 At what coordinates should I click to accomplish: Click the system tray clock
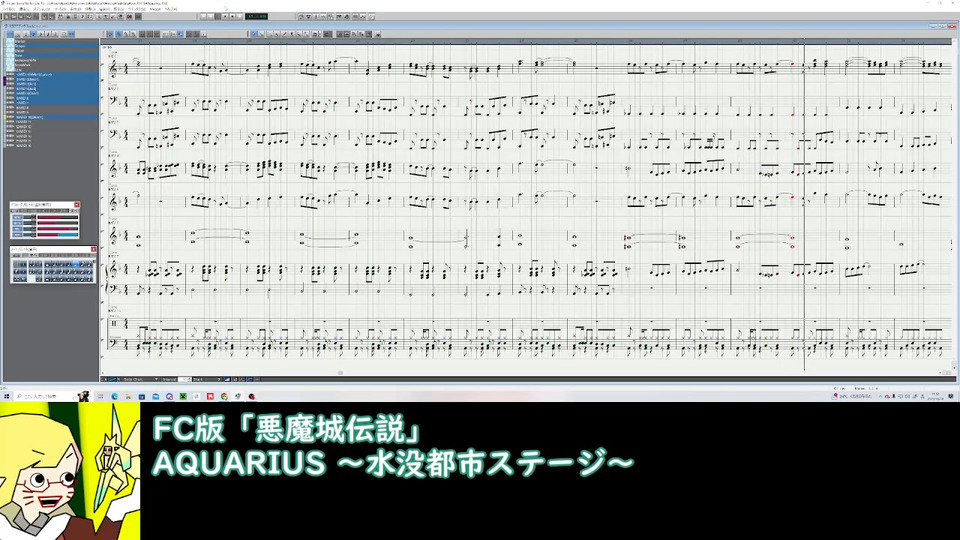[x=935, y=396]
